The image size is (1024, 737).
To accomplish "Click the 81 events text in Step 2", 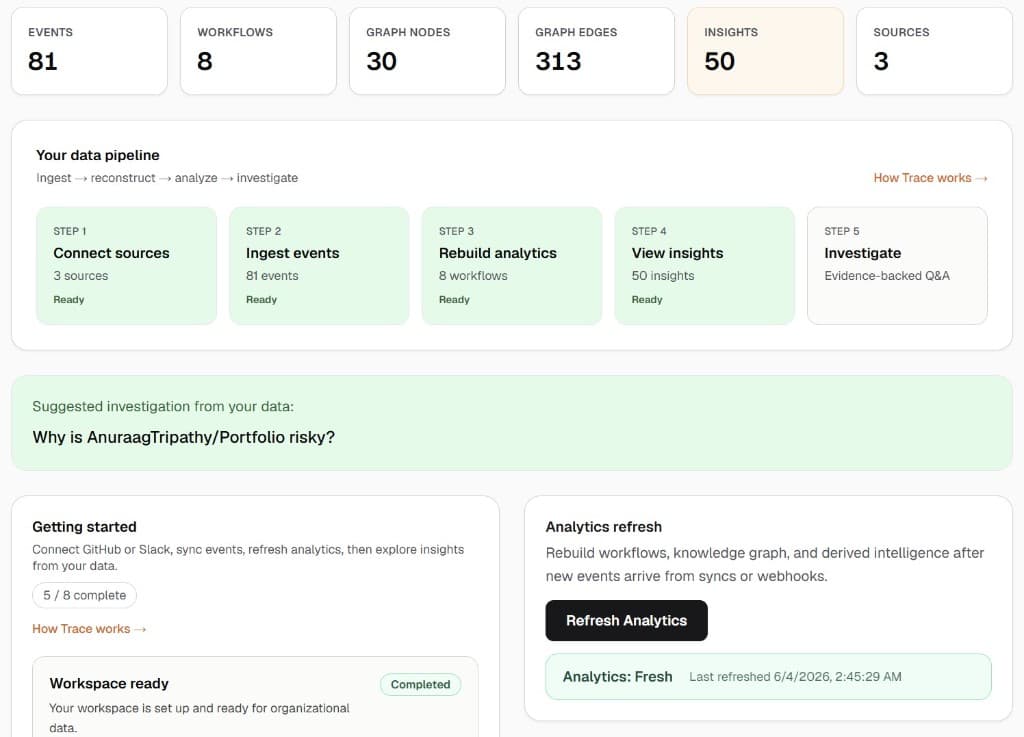I will pyautogui.click(x=272, y=275).
